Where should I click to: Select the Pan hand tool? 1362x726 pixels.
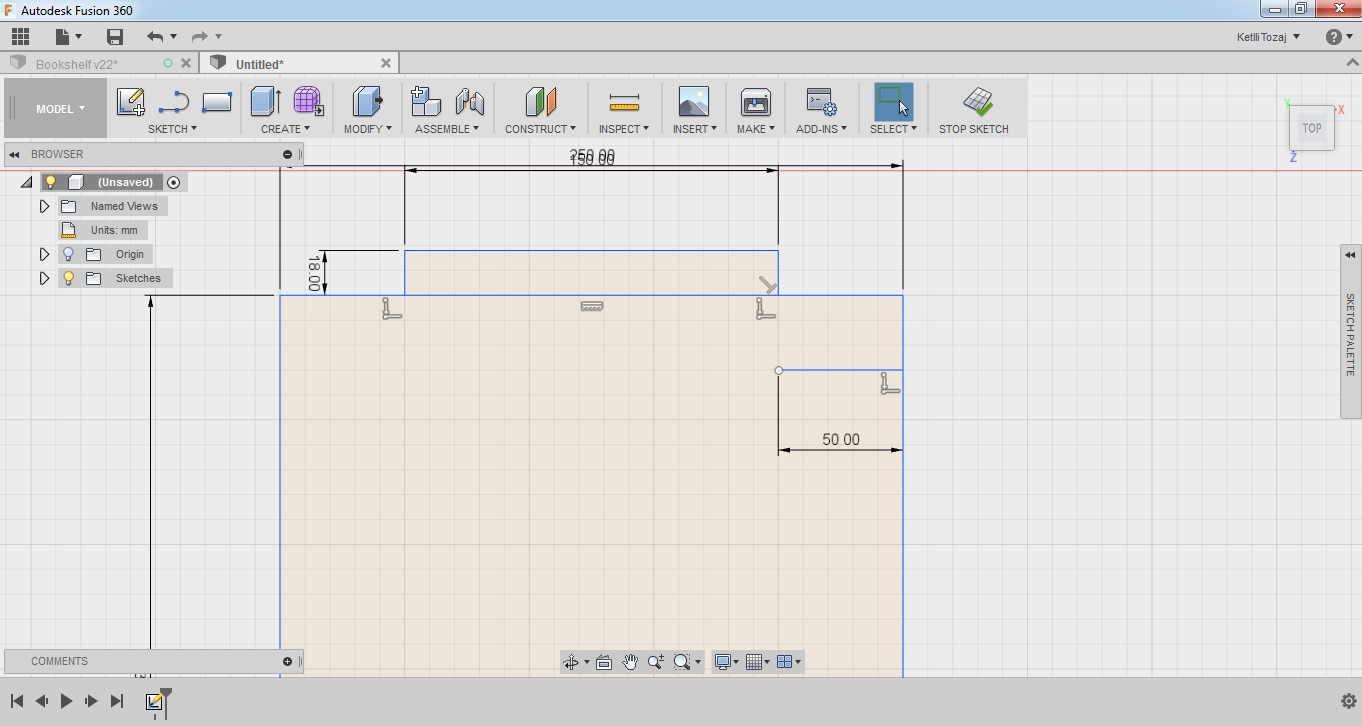630,662
